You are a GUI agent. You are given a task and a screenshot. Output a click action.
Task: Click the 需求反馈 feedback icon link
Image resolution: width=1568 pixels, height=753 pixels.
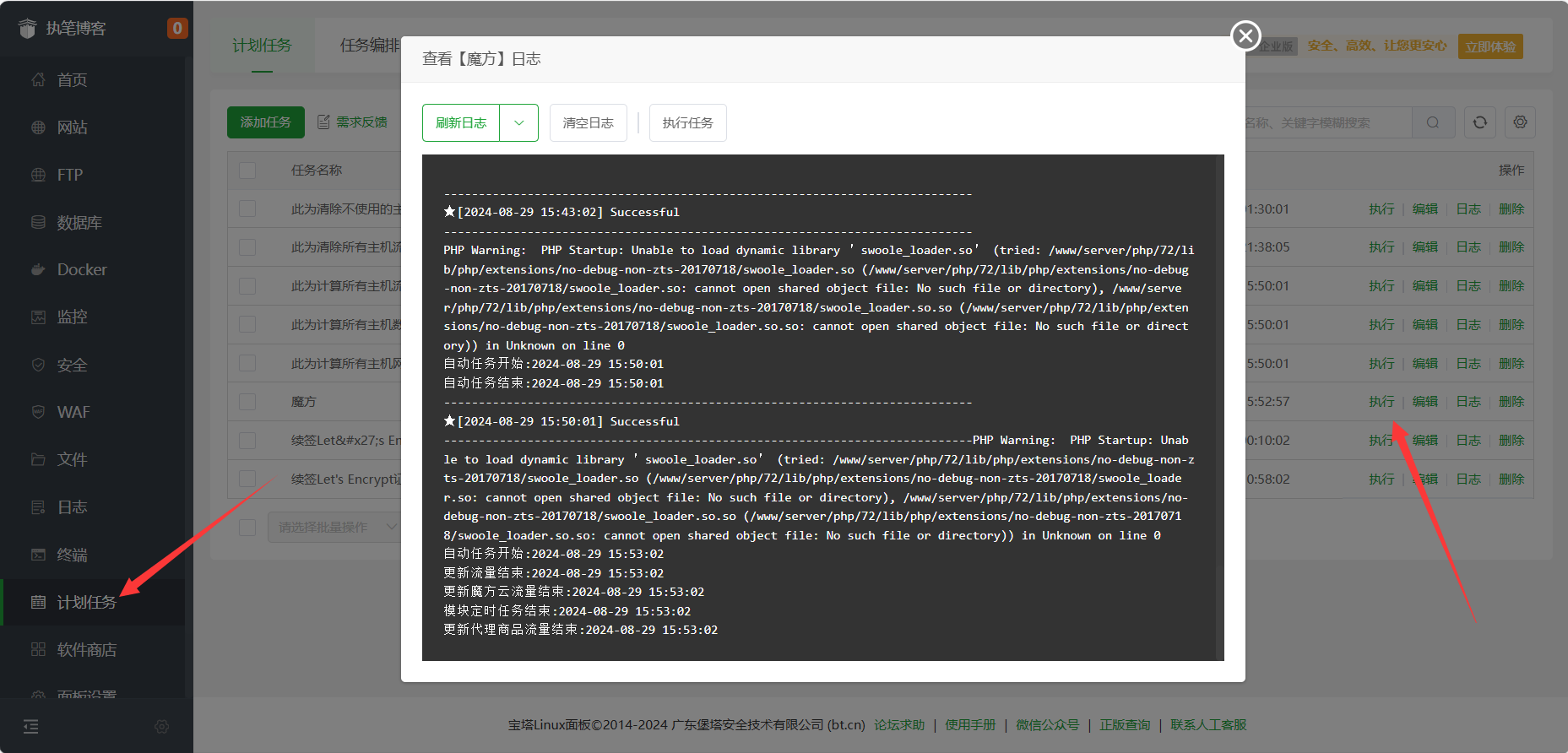tap(352, 122)
